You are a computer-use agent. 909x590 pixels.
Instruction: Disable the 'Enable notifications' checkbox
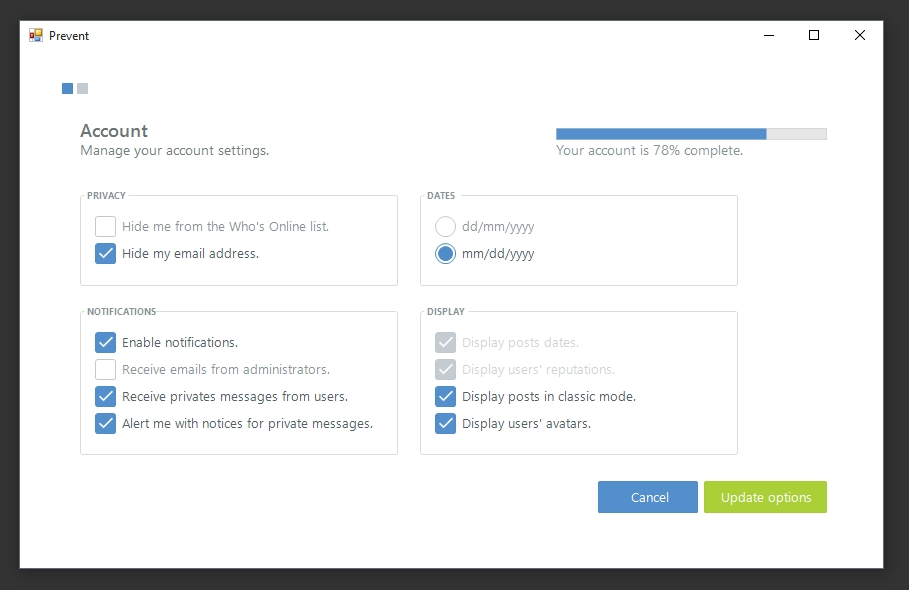106,343
